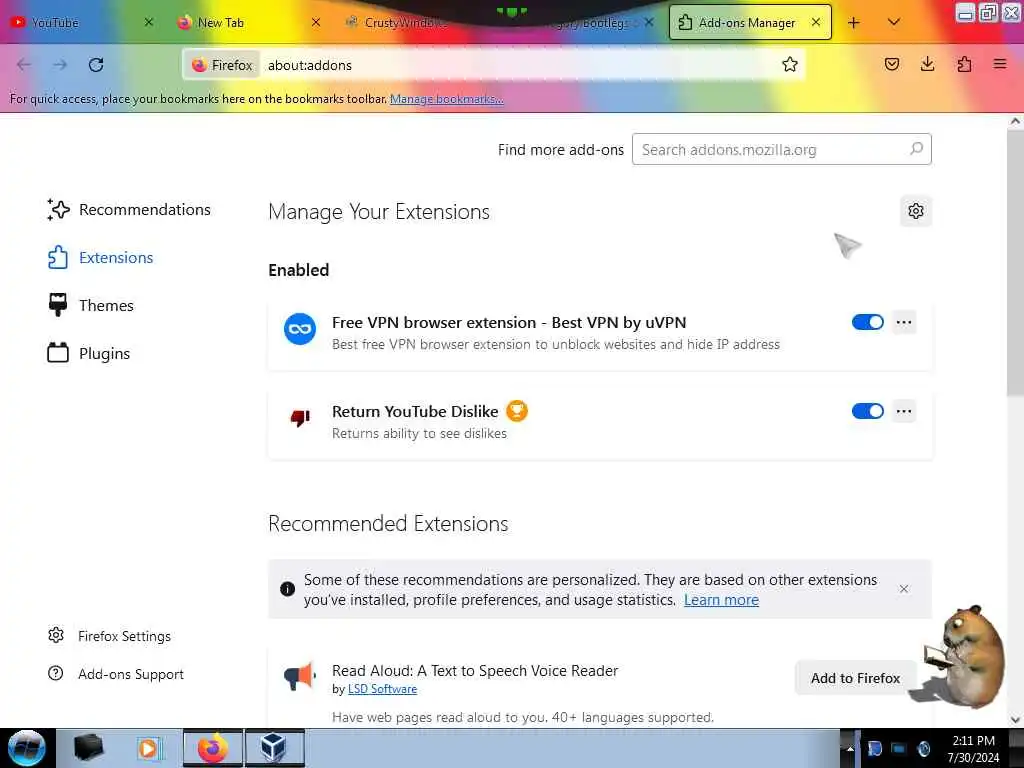Viewport: 1024px width, 768px height.
Task: Click the Return YouTube Dislike thumbs-down icon
Action: tap(300, 417)
